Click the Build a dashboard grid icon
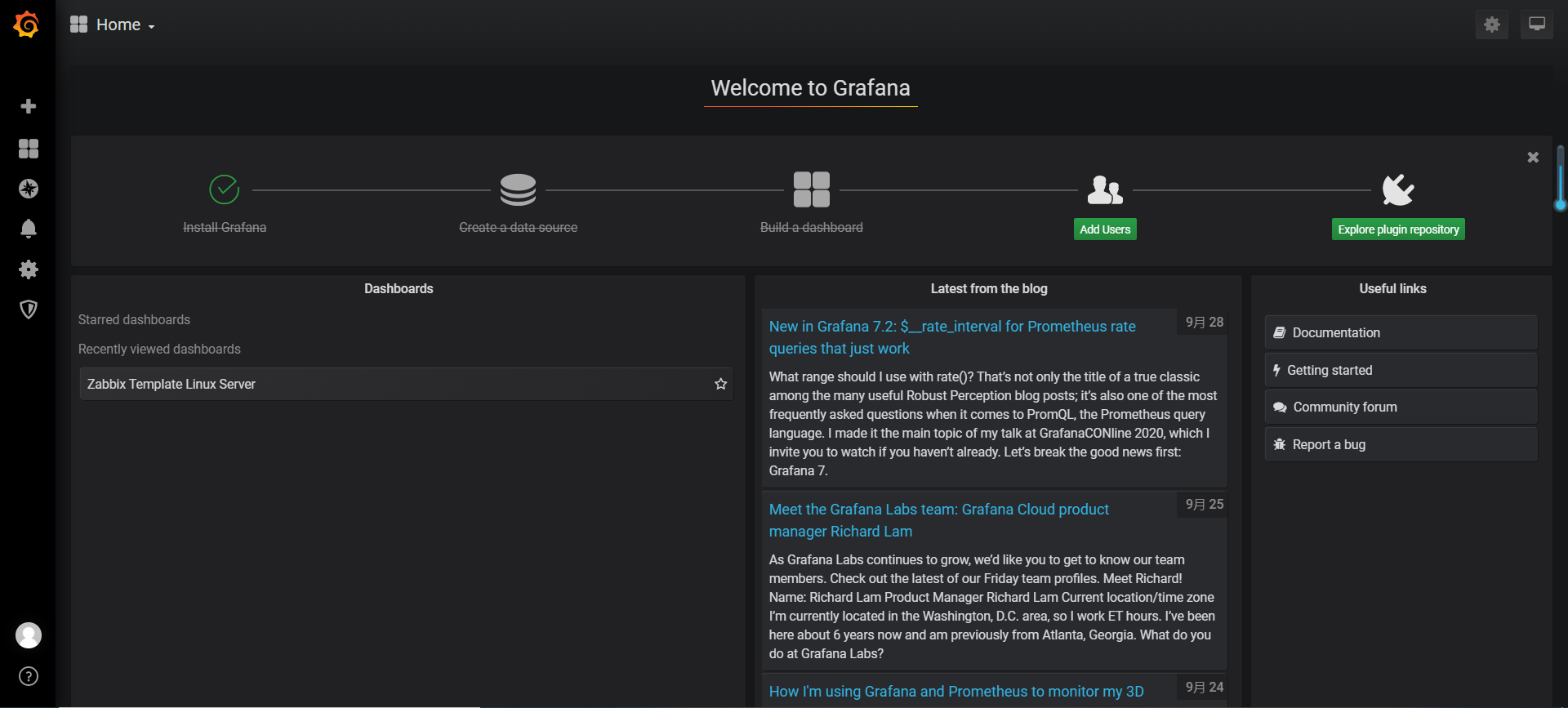This screenshot has height=708, width=1568. pos(812,189)
